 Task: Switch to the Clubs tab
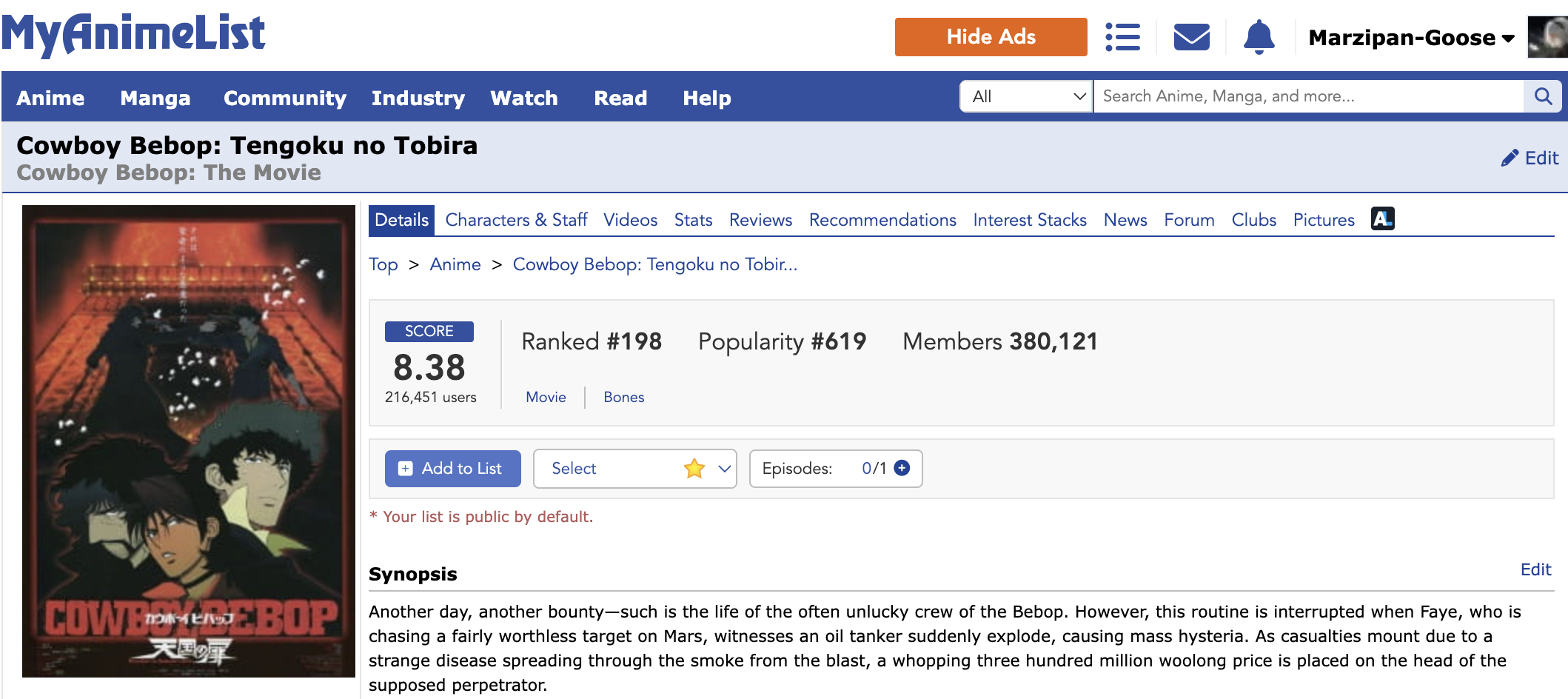pyautogui.click(x=1254, y=220)
